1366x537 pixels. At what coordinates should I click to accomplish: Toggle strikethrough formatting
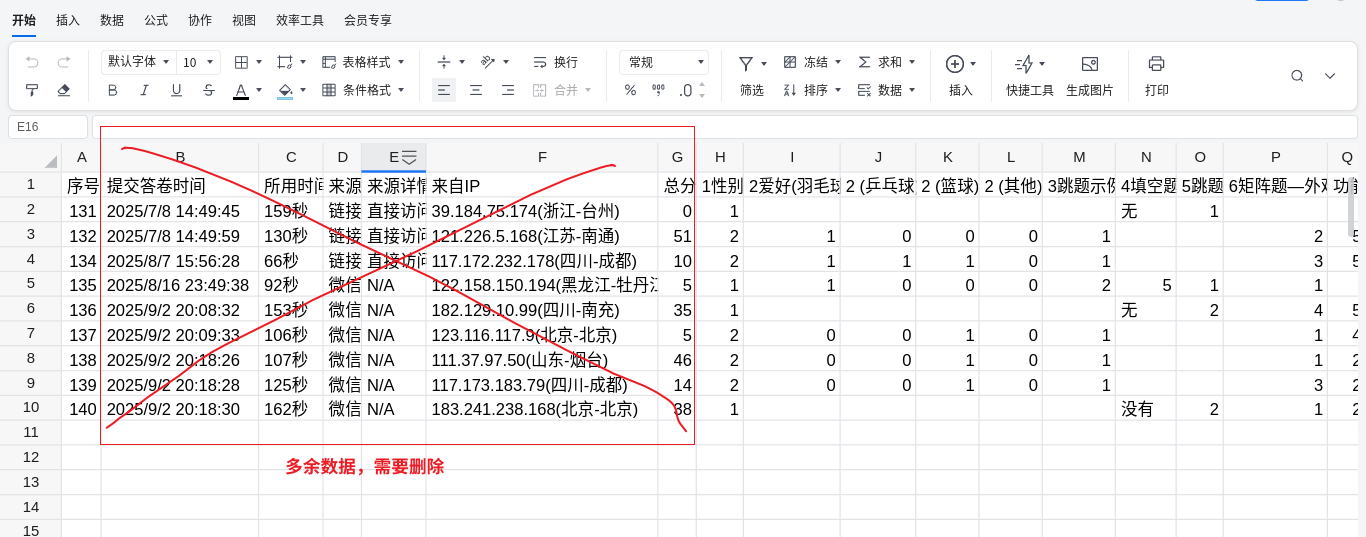(x=208, y=90)
